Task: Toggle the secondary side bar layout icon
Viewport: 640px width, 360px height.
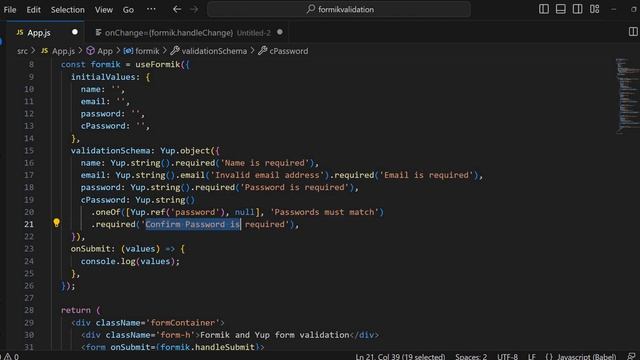Action: pyautogui.click(x=577, y=9)
